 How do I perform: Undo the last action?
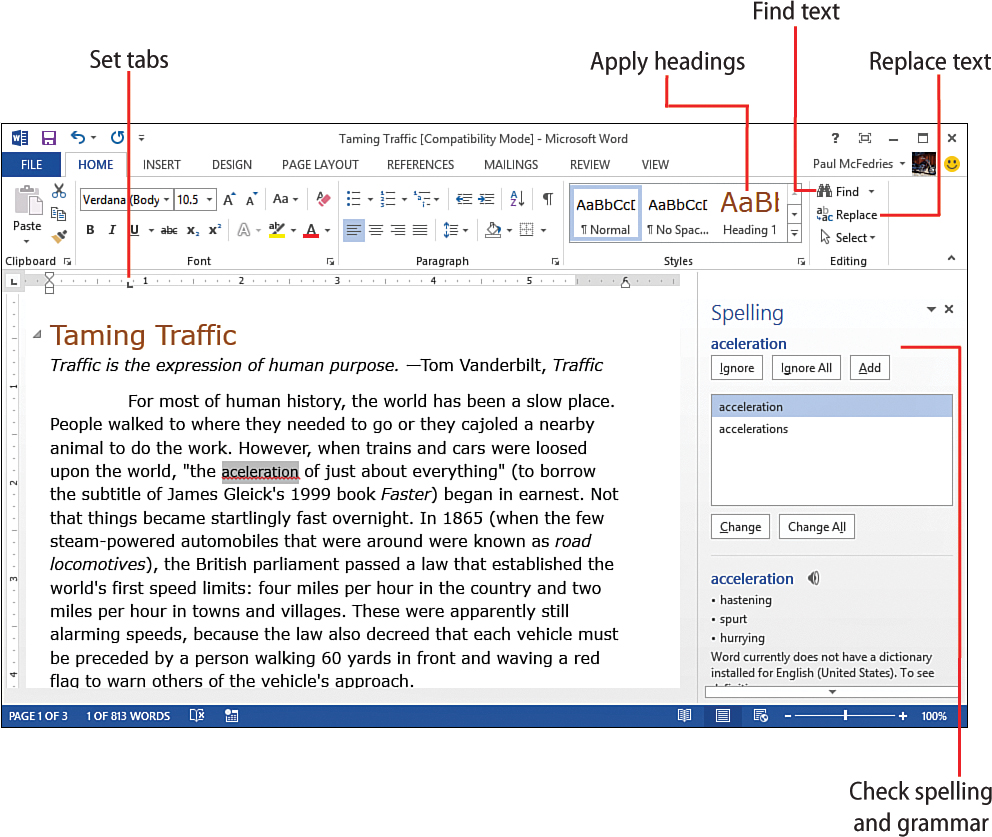click(x=78, y=137)
